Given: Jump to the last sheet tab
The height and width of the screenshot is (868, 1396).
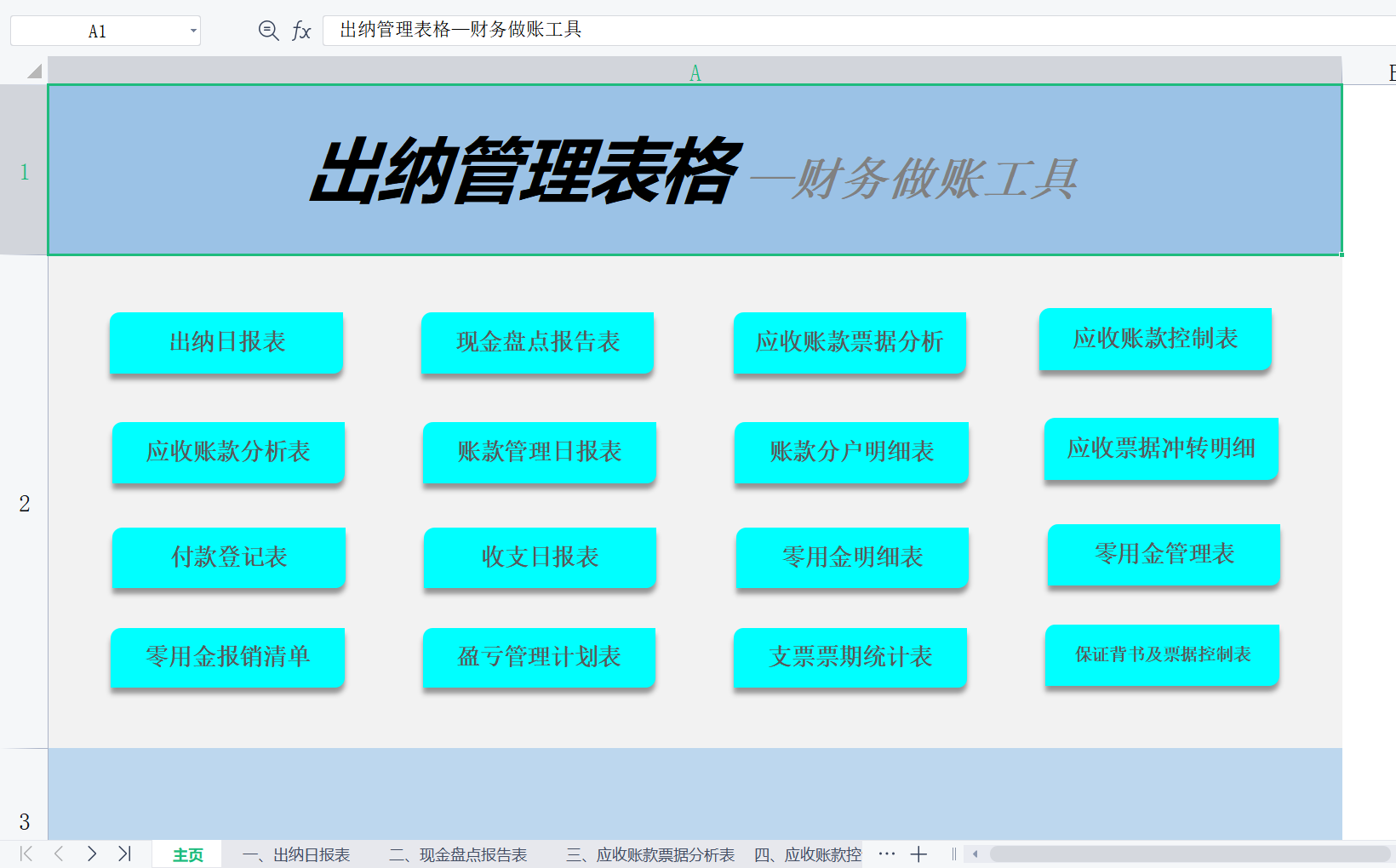Looking at the screenshot, I should pyautogui.click(x=124, y=854).
